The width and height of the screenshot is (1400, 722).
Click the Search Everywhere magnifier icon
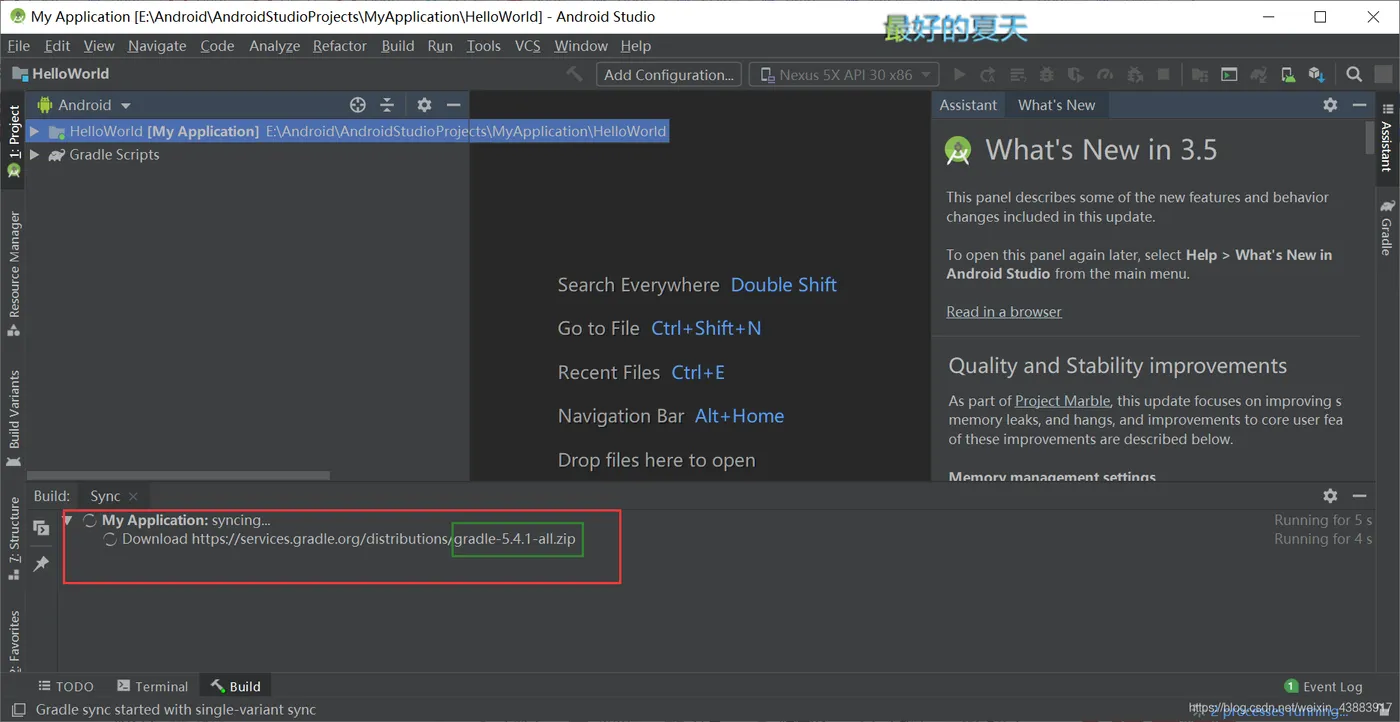1354,74
